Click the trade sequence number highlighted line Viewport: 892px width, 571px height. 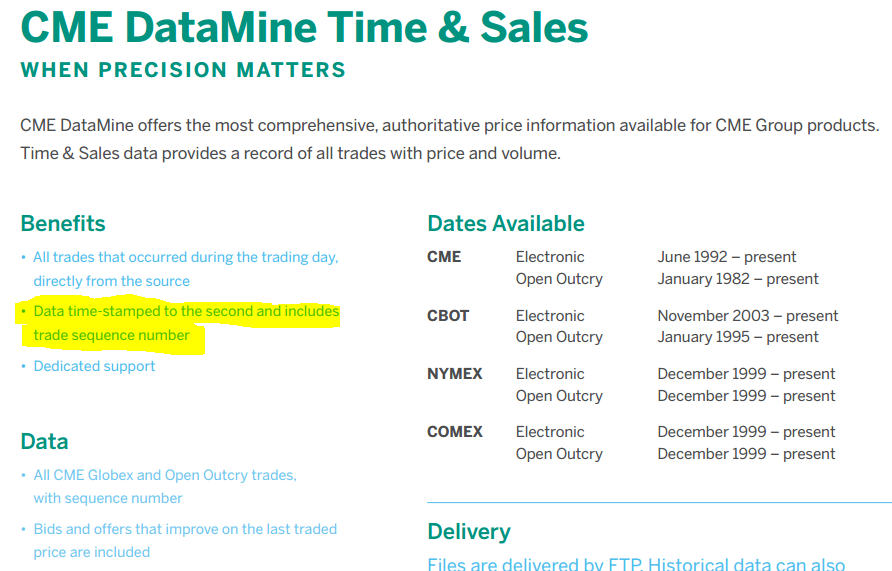pos(112,335)
